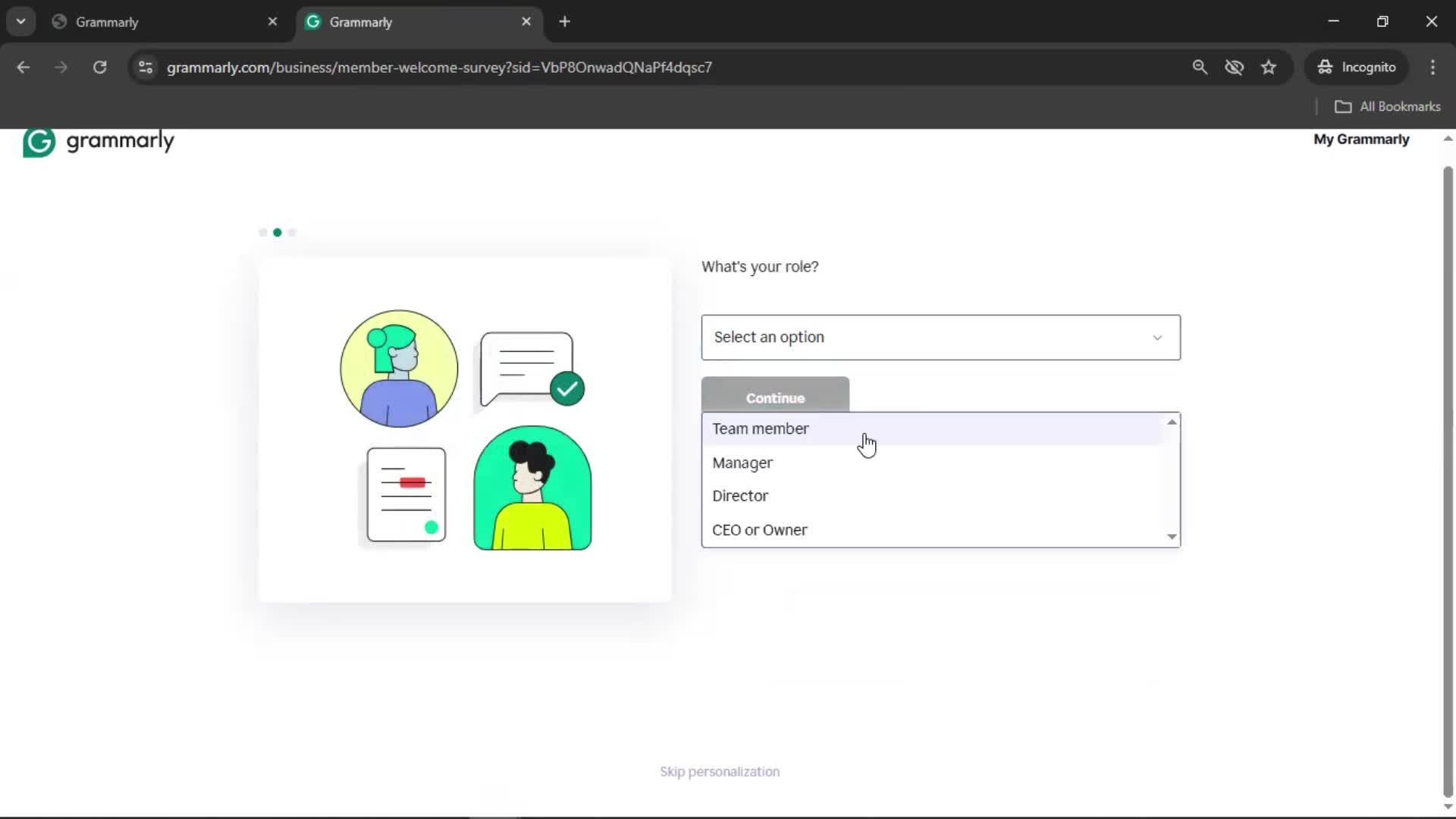This screenshot has width=1456, height=819.
Task: Open new tab with plus button
Action: [564, 21]
